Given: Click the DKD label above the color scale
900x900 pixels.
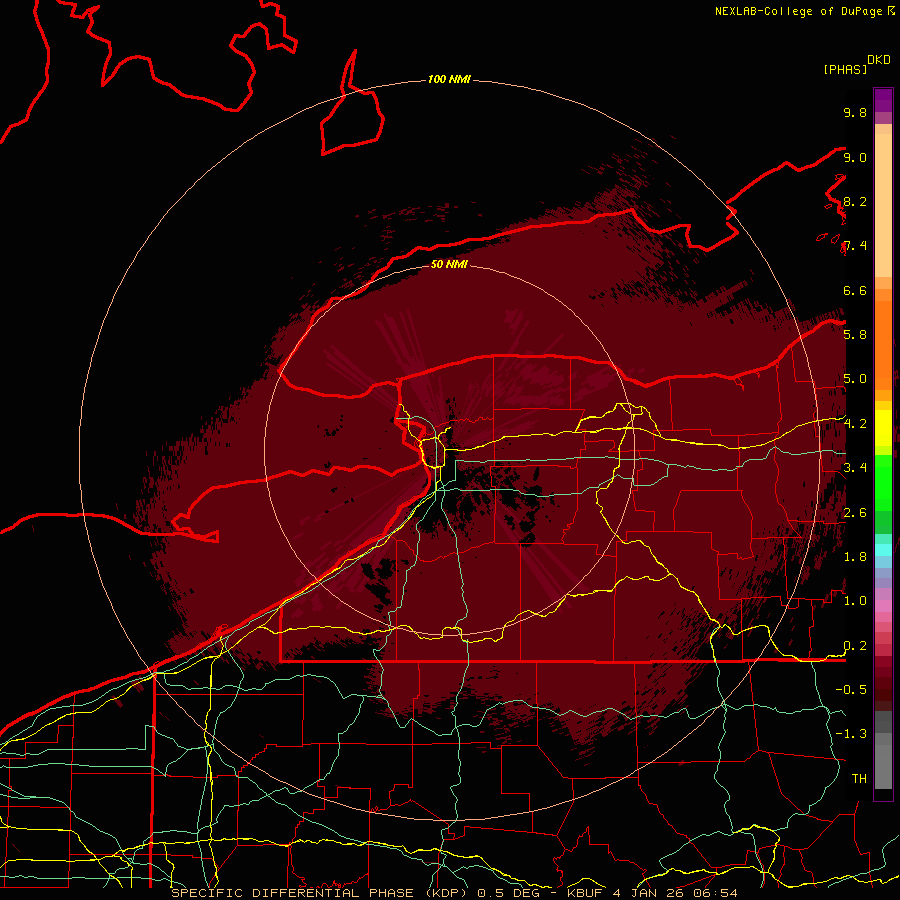Looking at the screenshot, I should [879, 60].
